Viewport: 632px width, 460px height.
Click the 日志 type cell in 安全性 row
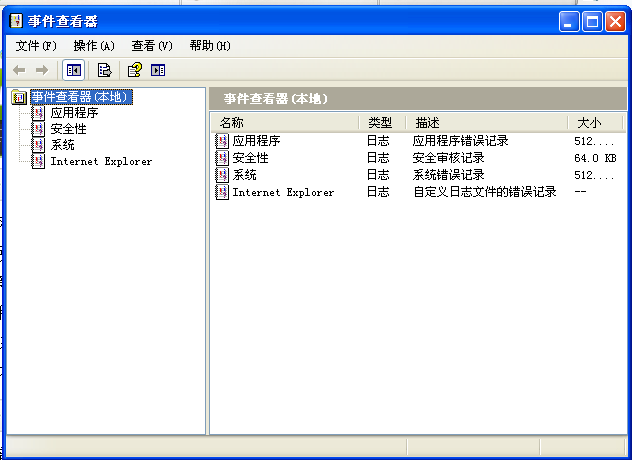click(378, 158)
